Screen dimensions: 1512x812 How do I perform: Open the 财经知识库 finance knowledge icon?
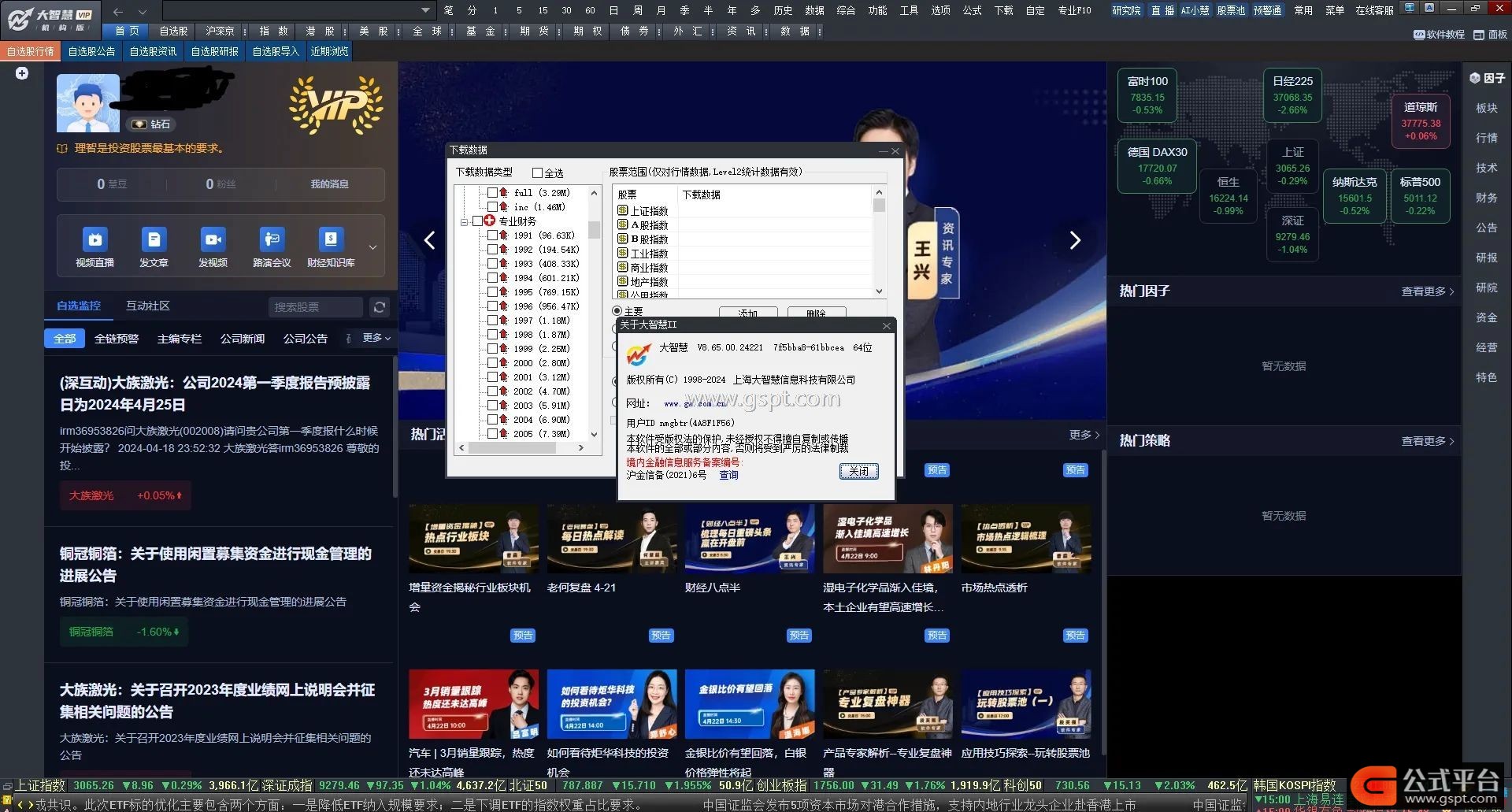coord(331,239)
